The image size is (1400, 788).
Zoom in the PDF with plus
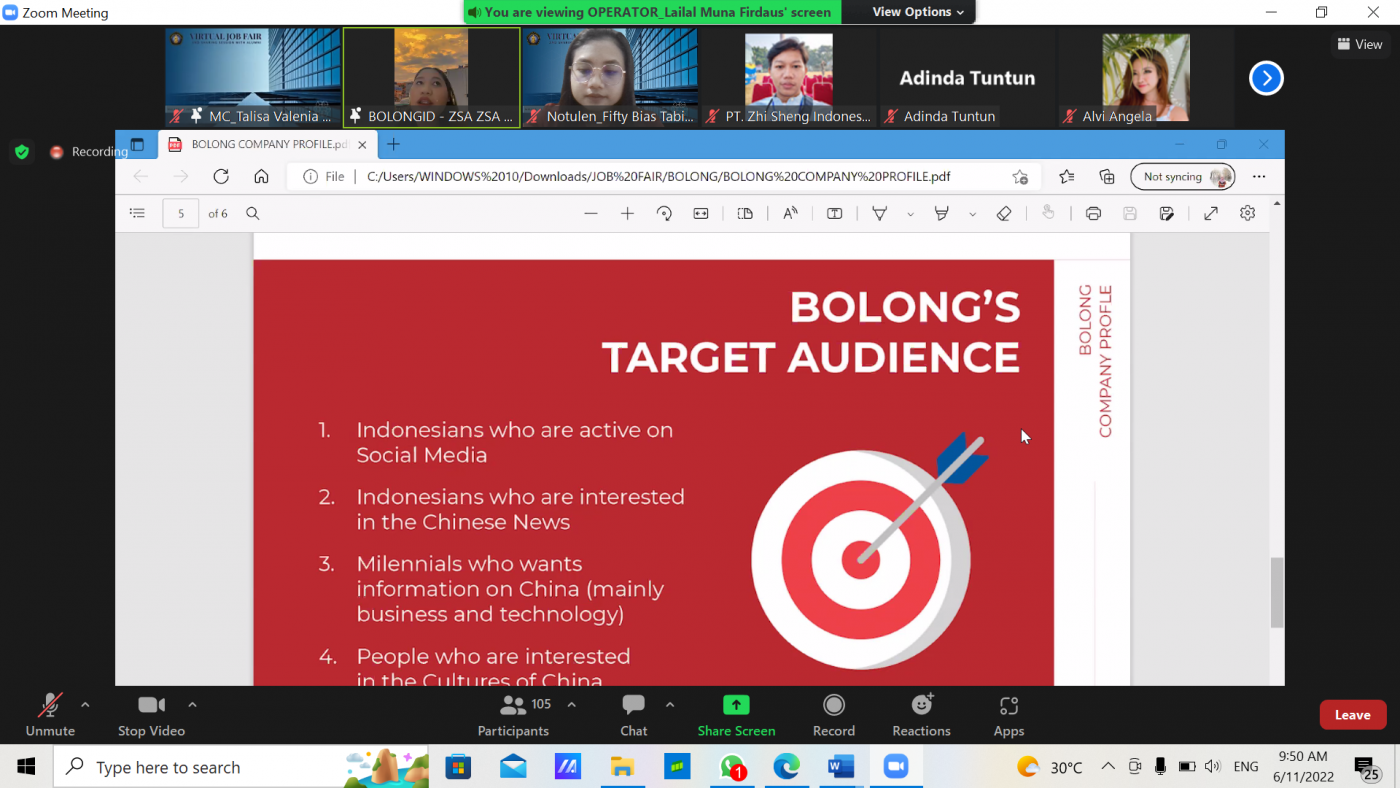pyautogui.click(x=627, y=213)
